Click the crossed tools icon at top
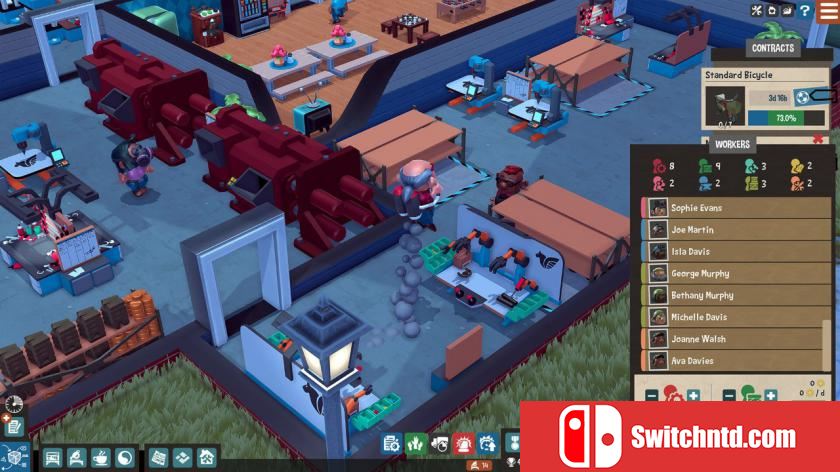This screenshot has width=840, height=472. 756,10
